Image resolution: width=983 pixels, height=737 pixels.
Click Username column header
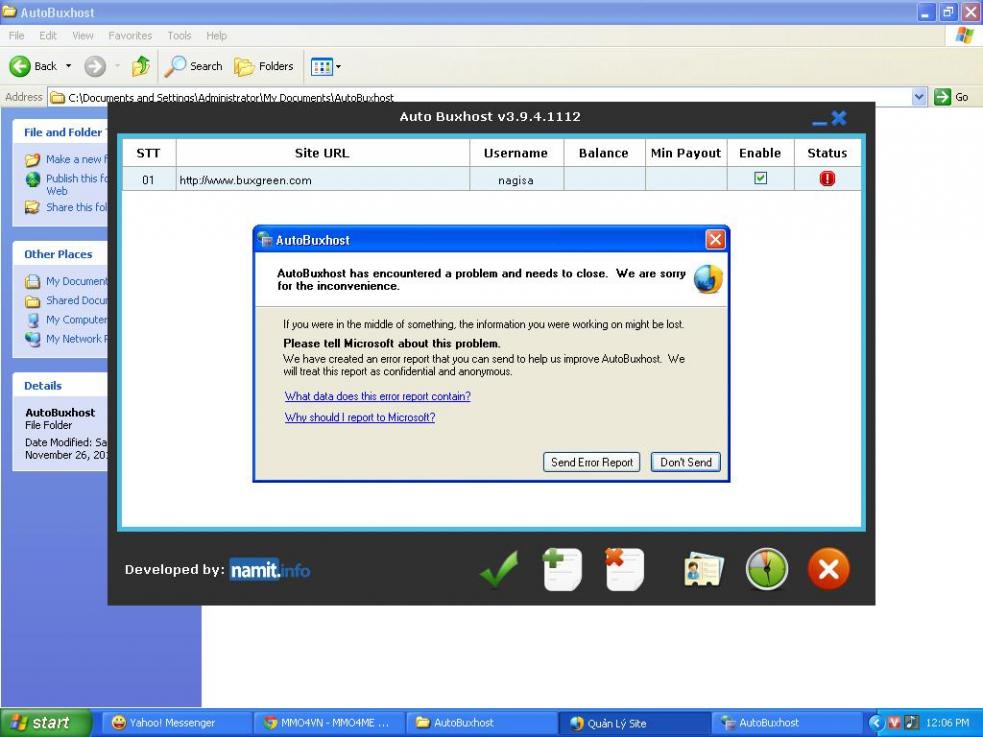[516, 153]
